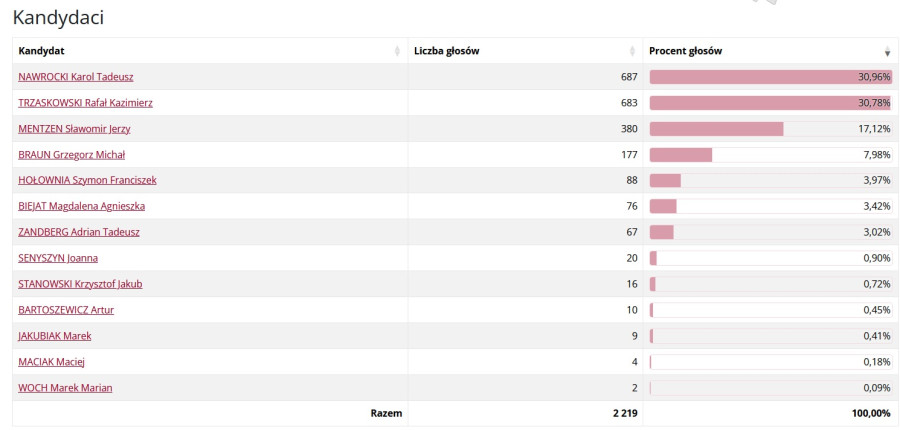
Task: Click the MENTZEN Sławomir Jerzy link
Action: (74, 129)
